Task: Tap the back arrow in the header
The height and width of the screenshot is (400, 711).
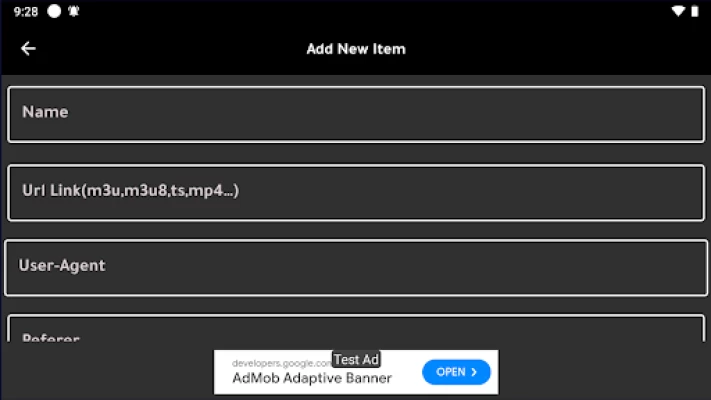Action: coord(28,49)
